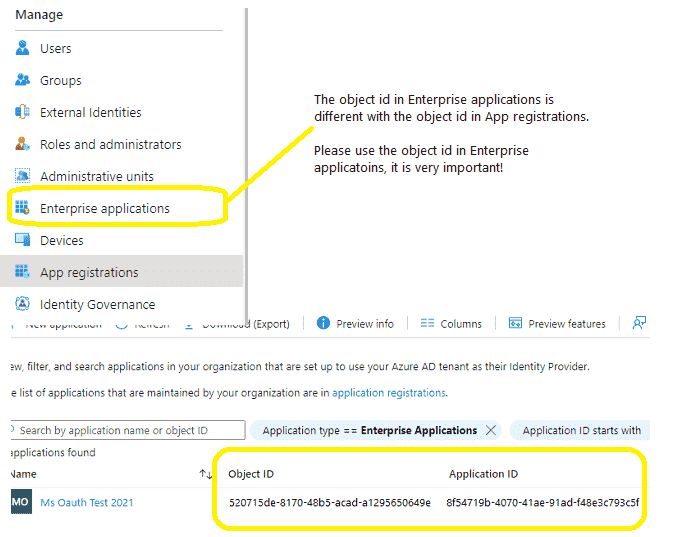Click the Enterprise applications grid icon
The image size is (694, 537).
click(x=22, y=208)
